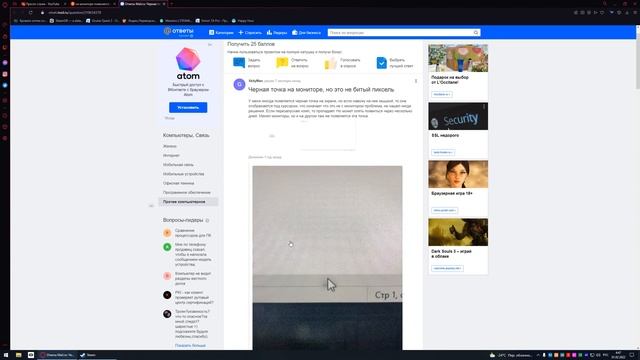
Task: Click the button under the Dark Souls 3 ad
Action: pyautogui.click(x=447, y=268)
